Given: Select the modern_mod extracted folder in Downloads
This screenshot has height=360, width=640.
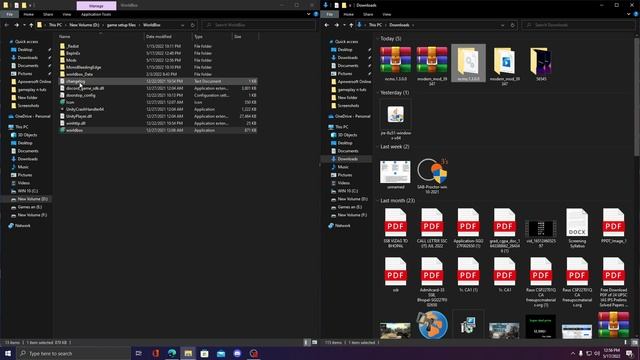Looking at the screenshot, I should coord(504,65).
